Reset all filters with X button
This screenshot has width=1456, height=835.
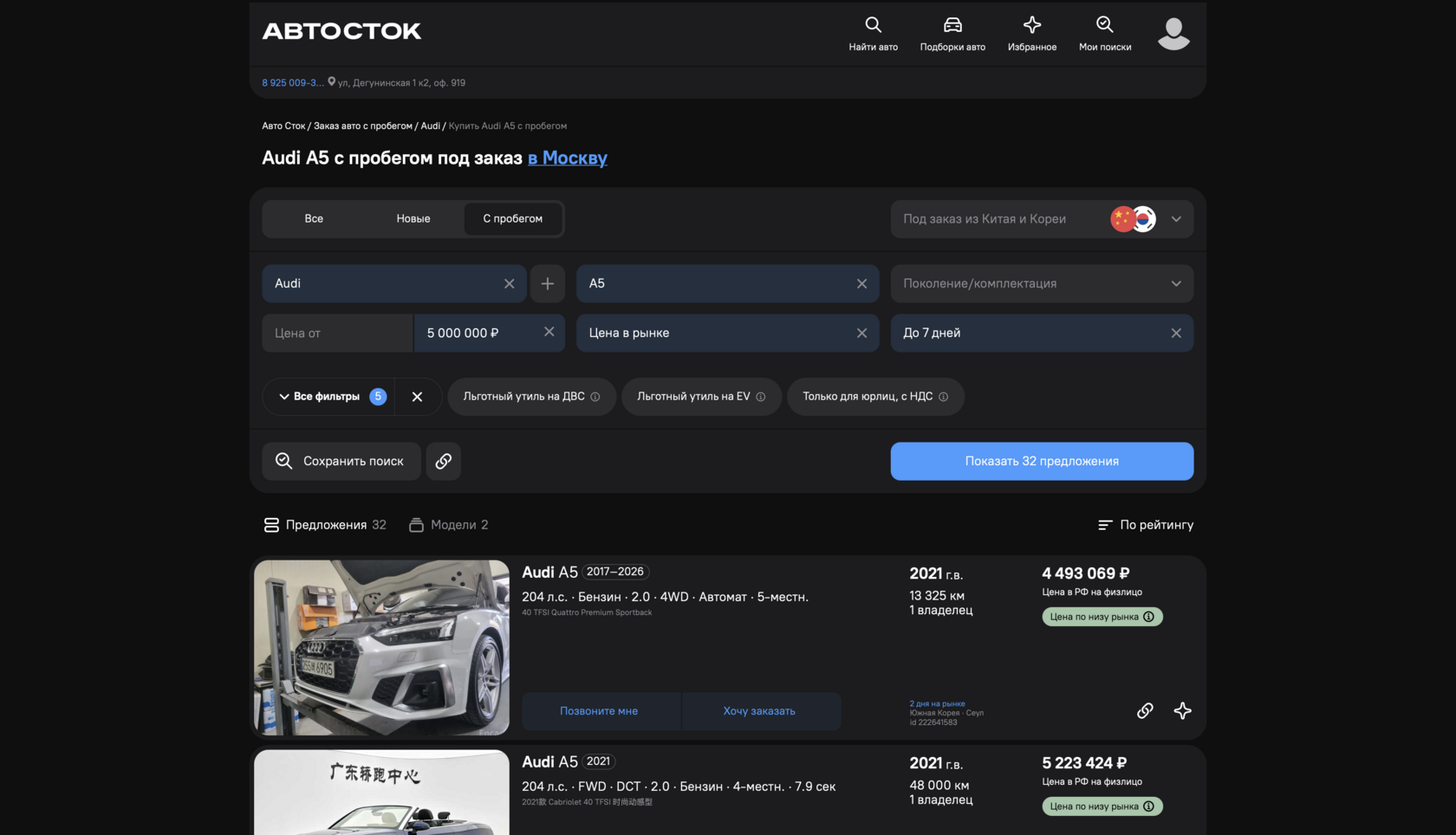(418, 397)
